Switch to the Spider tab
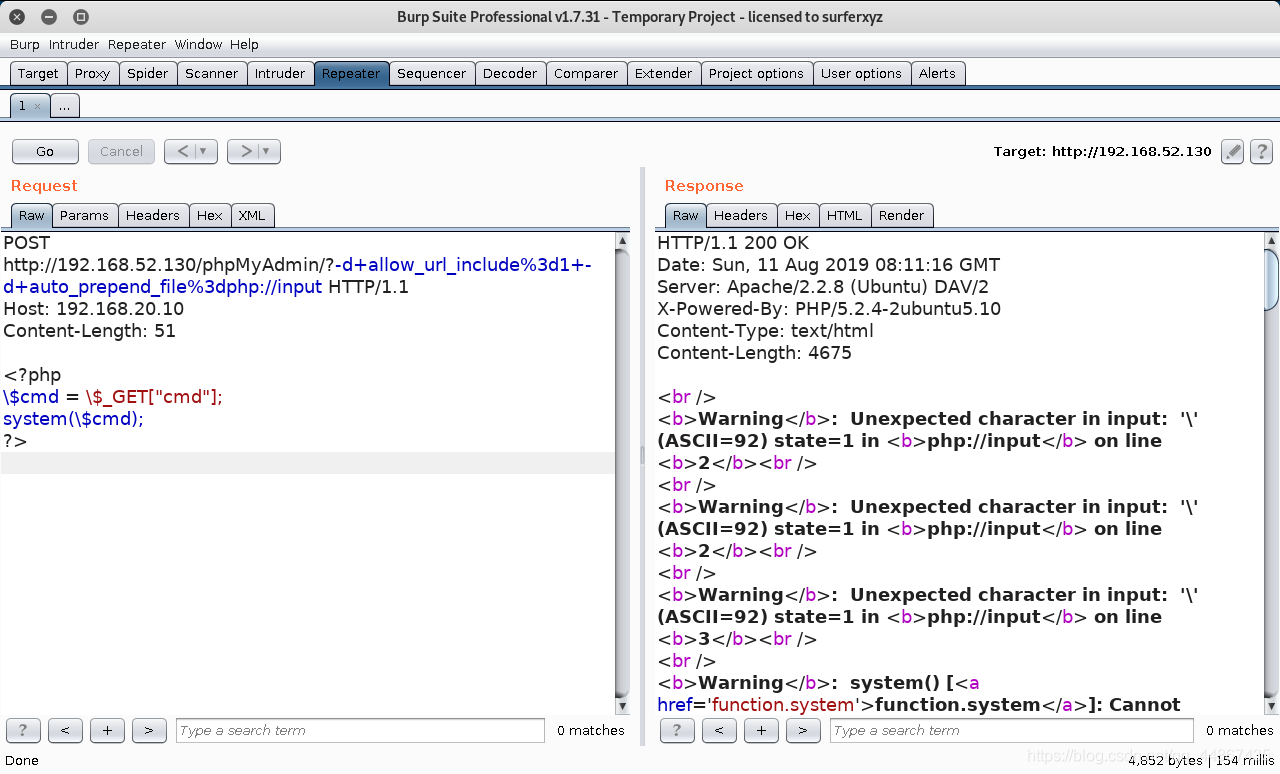 [x=148, y=74]
